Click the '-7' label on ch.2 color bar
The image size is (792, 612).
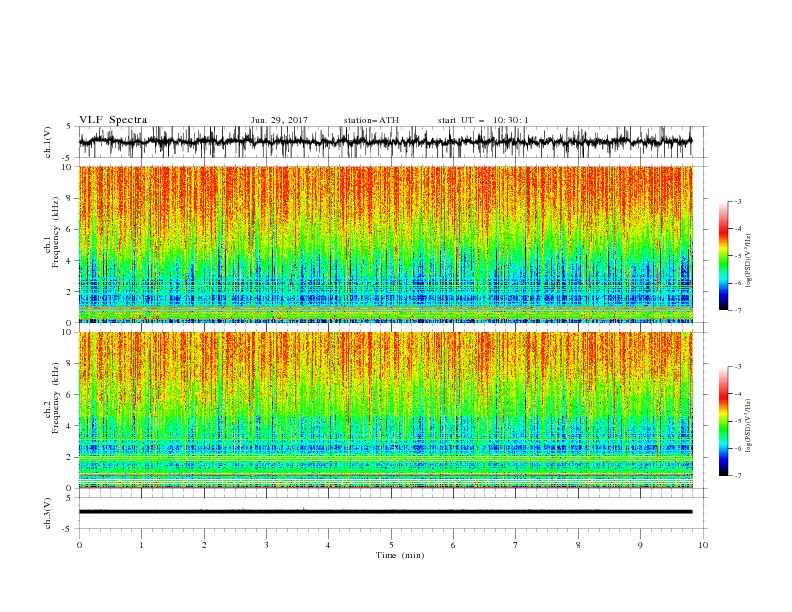click(x=737, y=476)
